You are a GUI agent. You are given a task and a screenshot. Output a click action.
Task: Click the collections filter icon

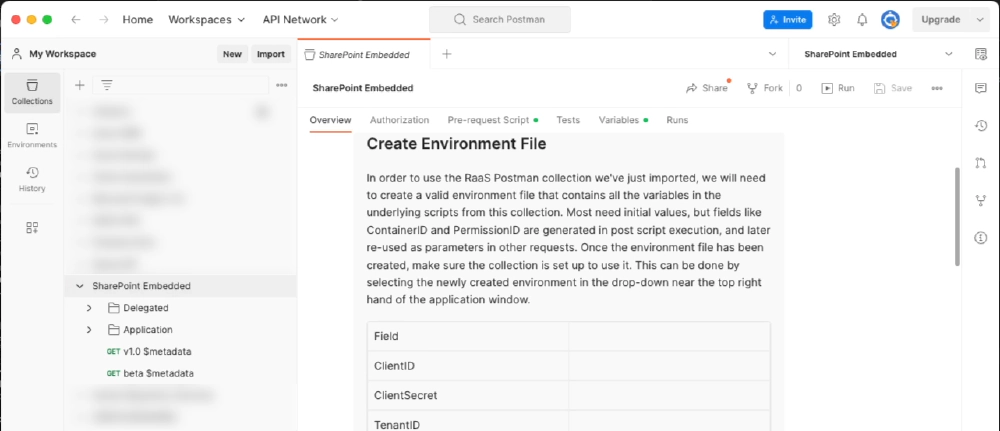pos(107,85)
